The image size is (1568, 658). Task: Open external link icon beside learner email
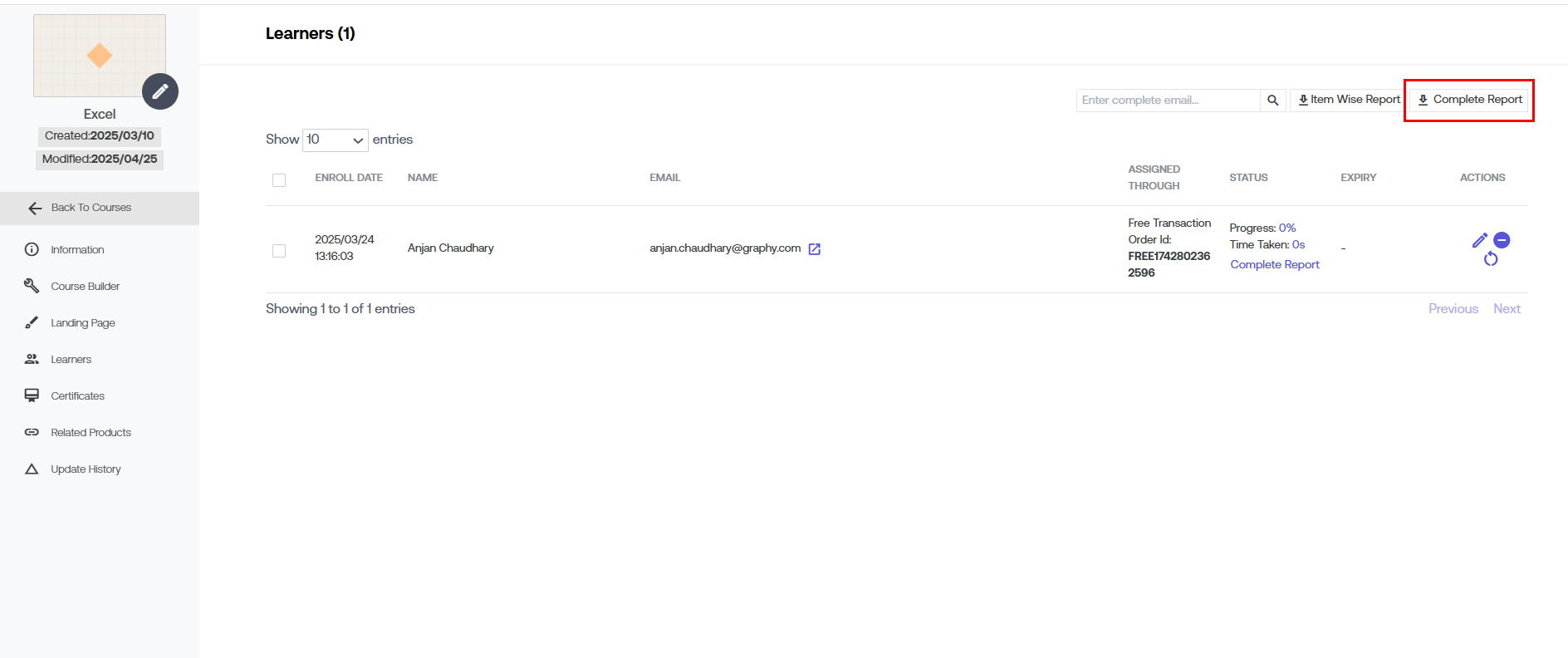click(x=815, y=249)
